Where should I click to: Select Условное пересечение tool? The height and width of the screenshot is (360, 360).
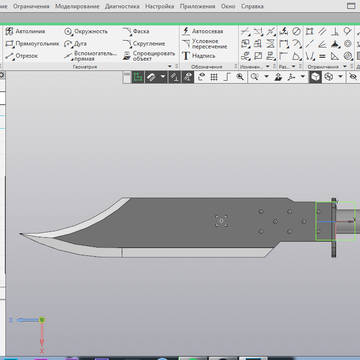[205, 44]
